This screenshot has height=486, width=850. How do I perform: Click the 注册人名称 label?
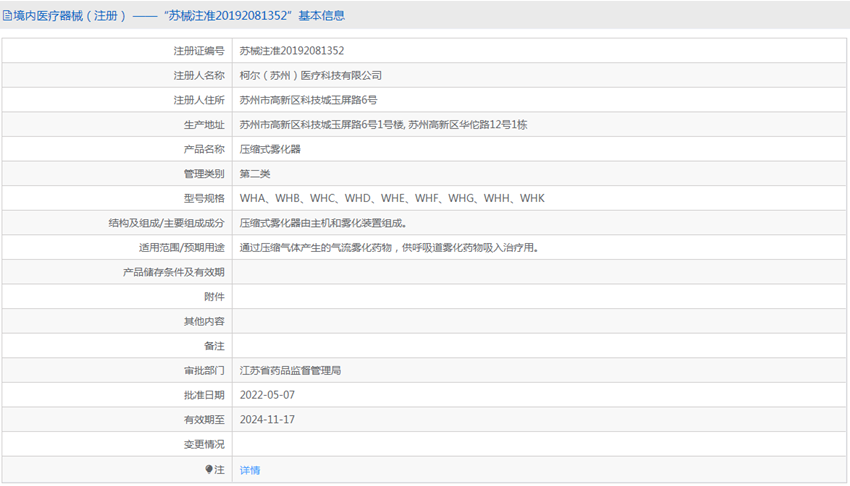pos(199,75)
